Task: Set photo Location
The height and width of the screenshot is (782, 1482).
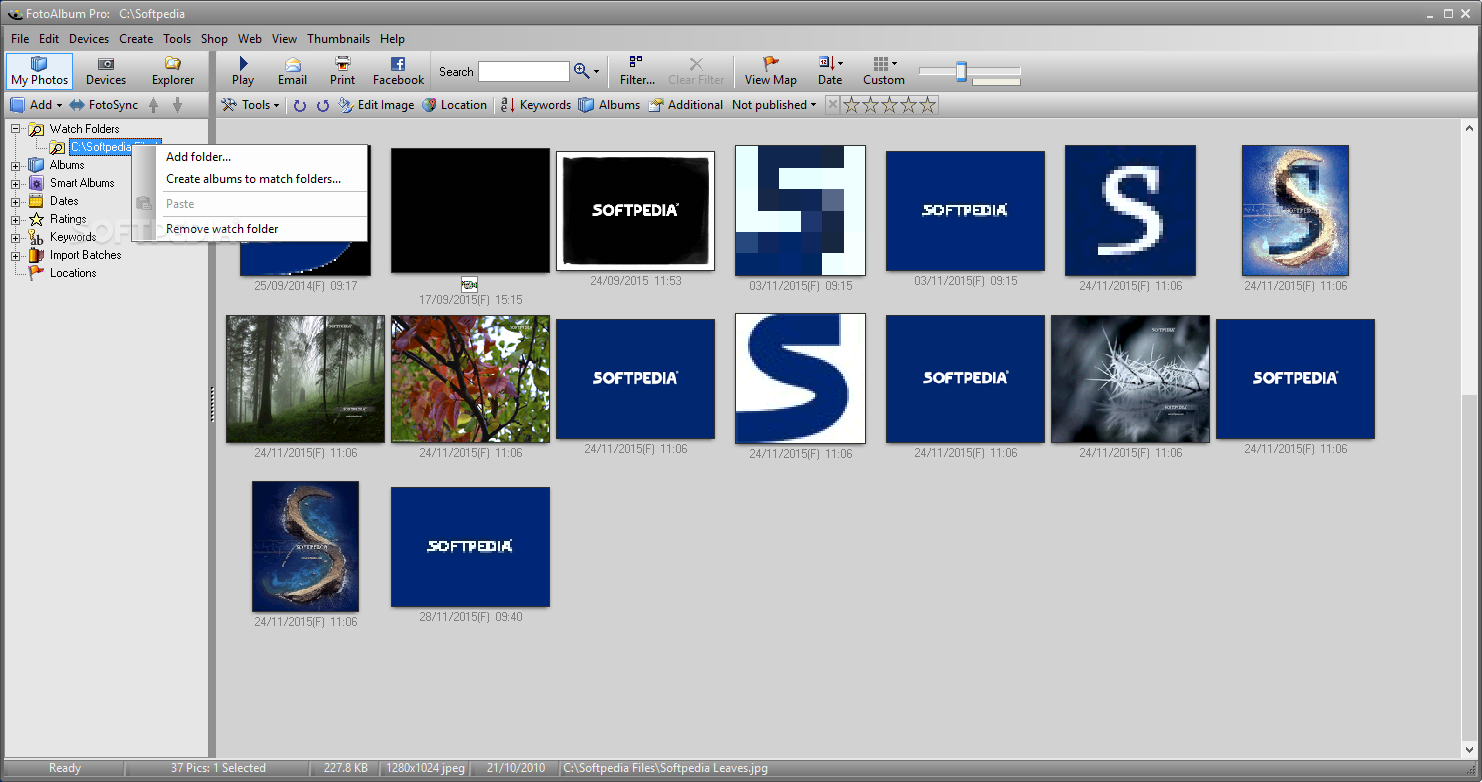Action: click(x=454, y=105)
